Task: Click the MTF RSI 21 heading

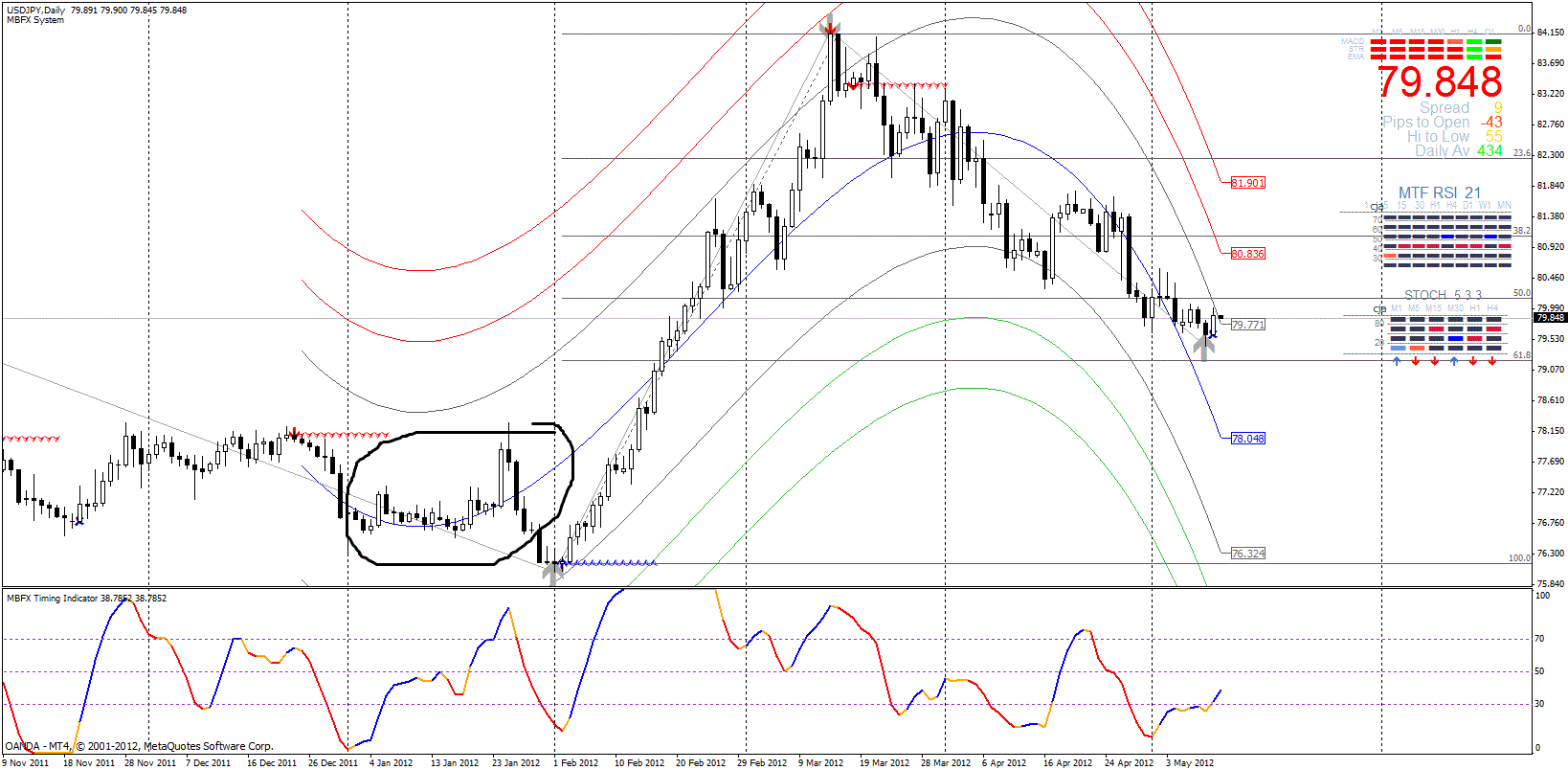Action: pyautogui.click(x=1440, y=193)
